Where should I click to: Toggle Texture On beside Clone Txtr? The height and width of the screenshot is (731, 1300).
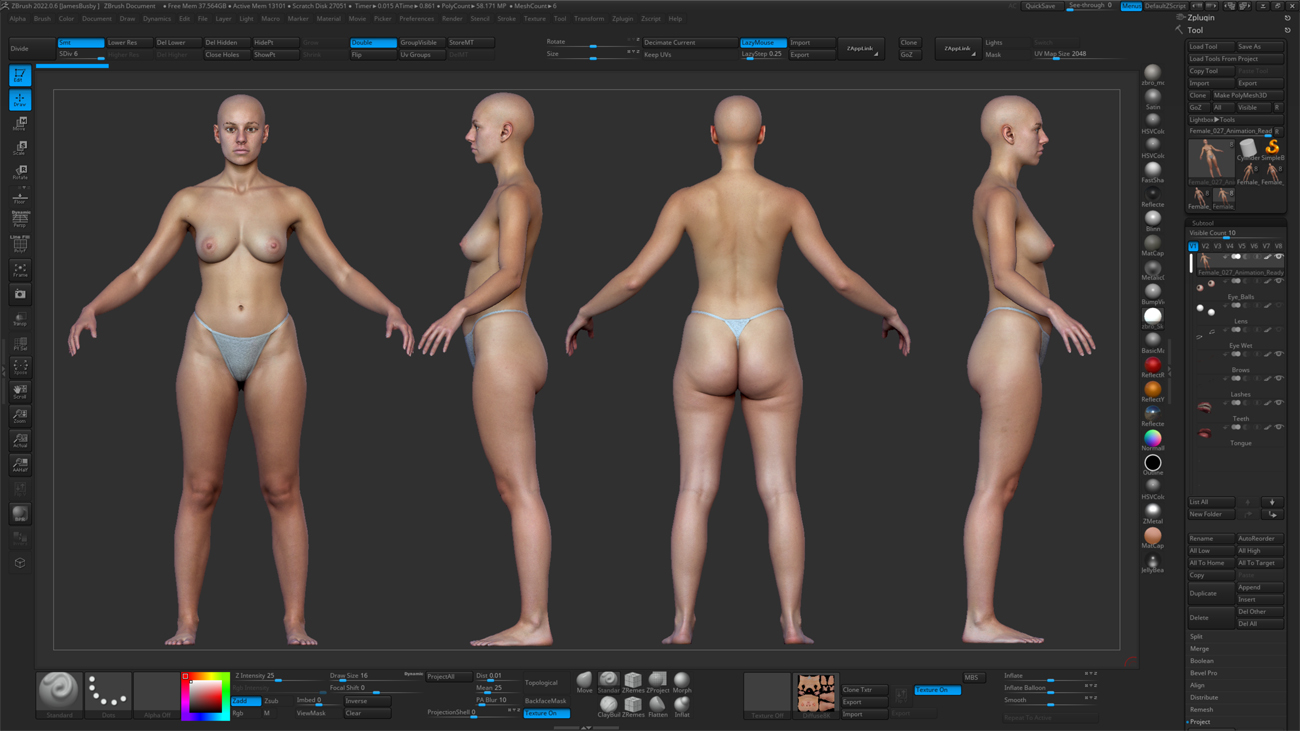[937, 690]
